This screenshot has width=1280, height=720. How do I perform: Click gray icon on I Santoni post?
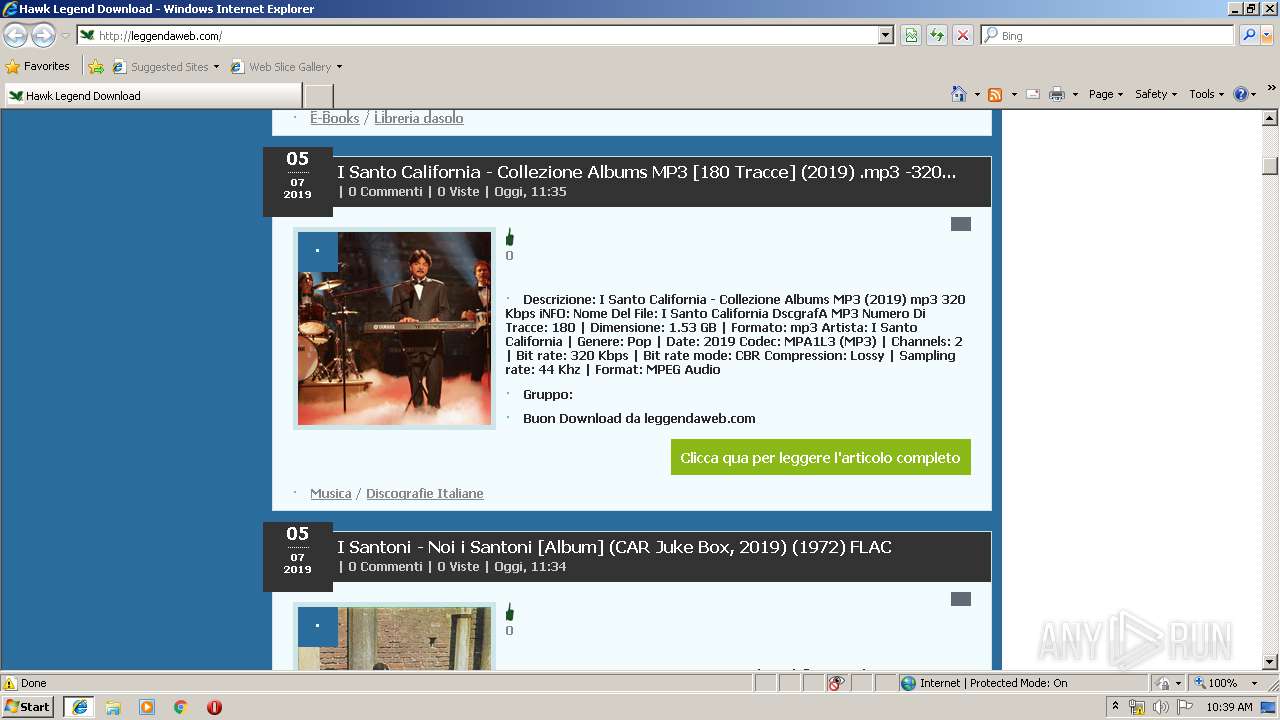coord(961,599)
